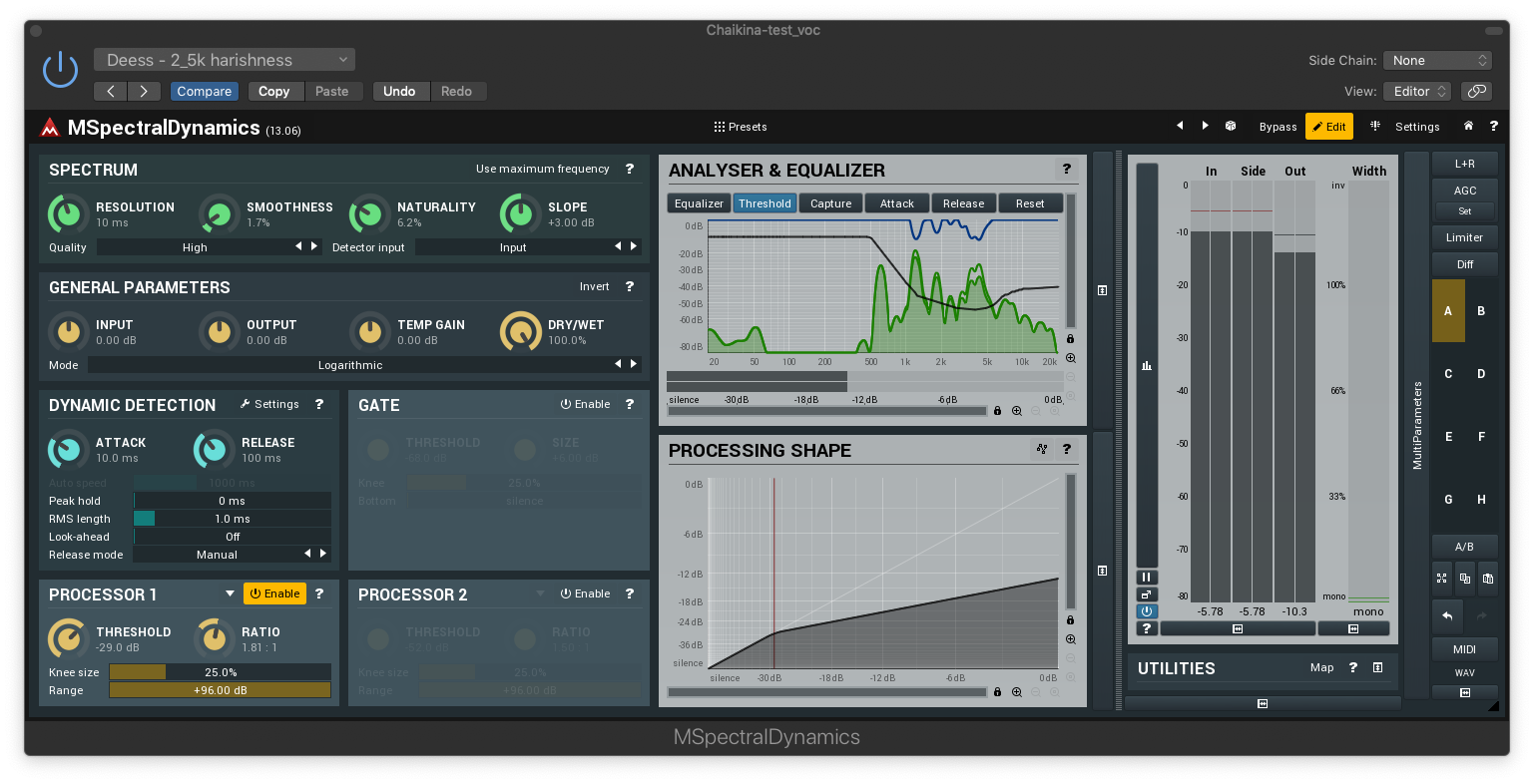Image resolution: width=1534 pixels, height=784 pixels.
Task: Open the Dynamic Detection settings wrench
Action: coord(269,404)
